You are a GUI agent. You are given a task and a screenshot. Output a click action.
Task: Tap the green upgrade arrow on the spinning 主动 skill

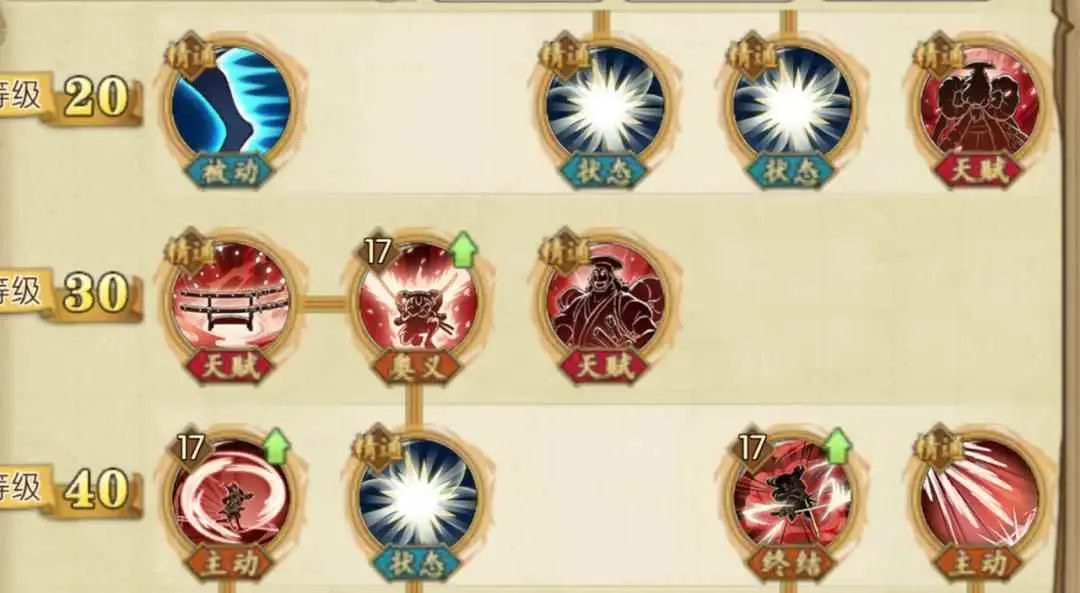coord(276,446)
